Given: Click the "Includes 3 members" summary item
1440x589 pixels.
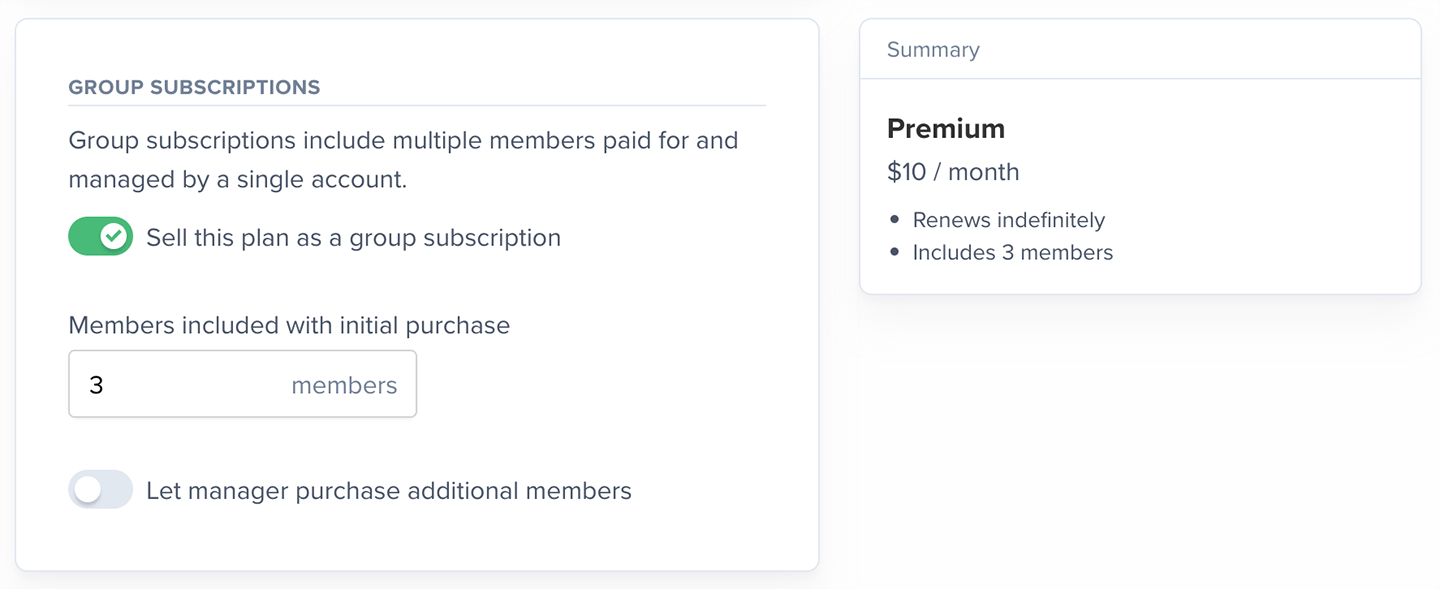Looking at the screenshot, I should [1013, 253].
